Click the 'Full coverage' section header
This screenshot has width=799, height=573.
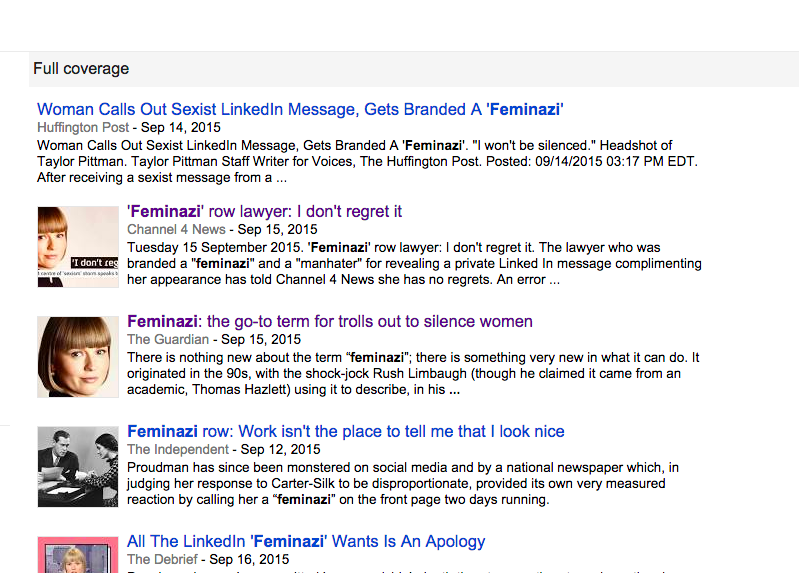pos(81,69)
